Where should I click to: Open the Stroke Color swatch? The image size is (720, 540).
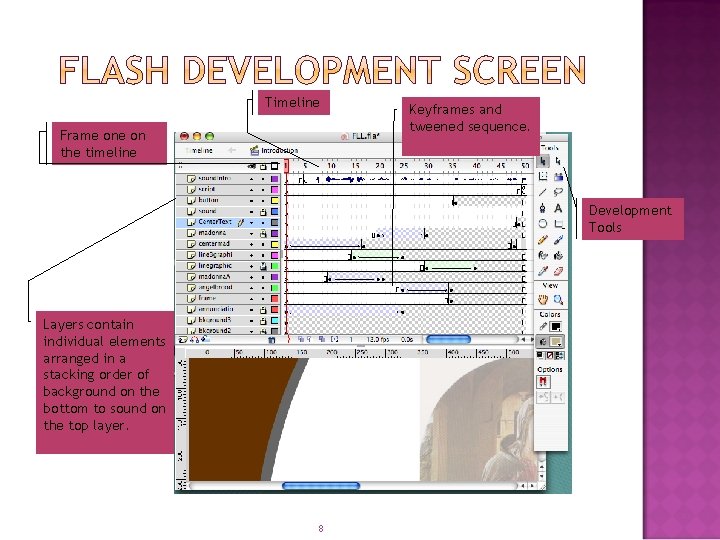(556, 327)
